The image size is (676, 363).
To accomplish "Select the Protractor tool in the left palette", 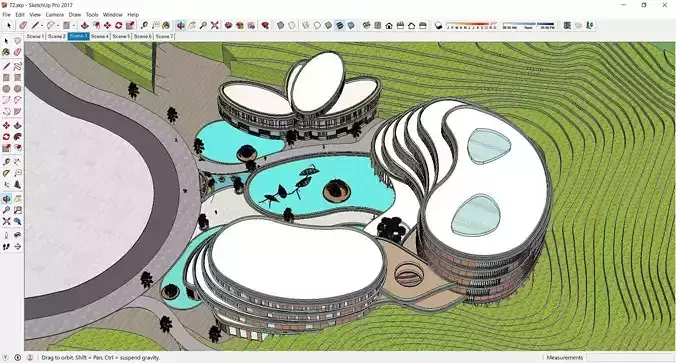I will pyautogui.click(x=6, y=173).
